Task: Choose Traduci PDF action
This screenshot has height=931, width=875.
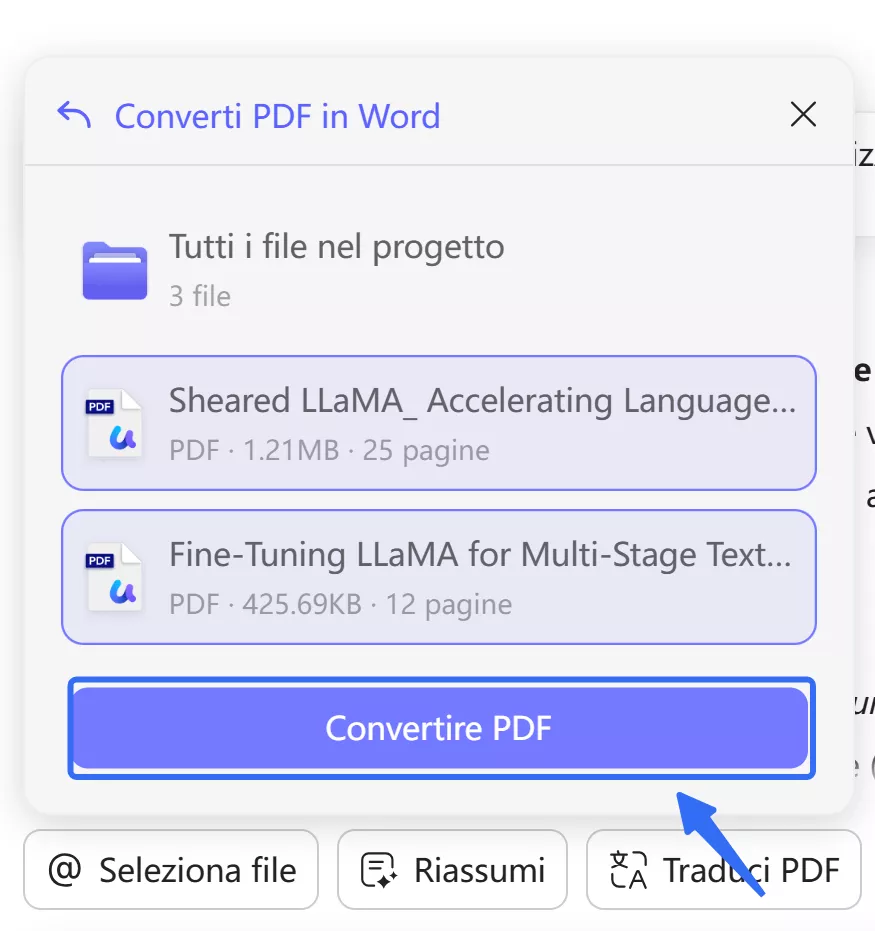Action: (723, 869)
